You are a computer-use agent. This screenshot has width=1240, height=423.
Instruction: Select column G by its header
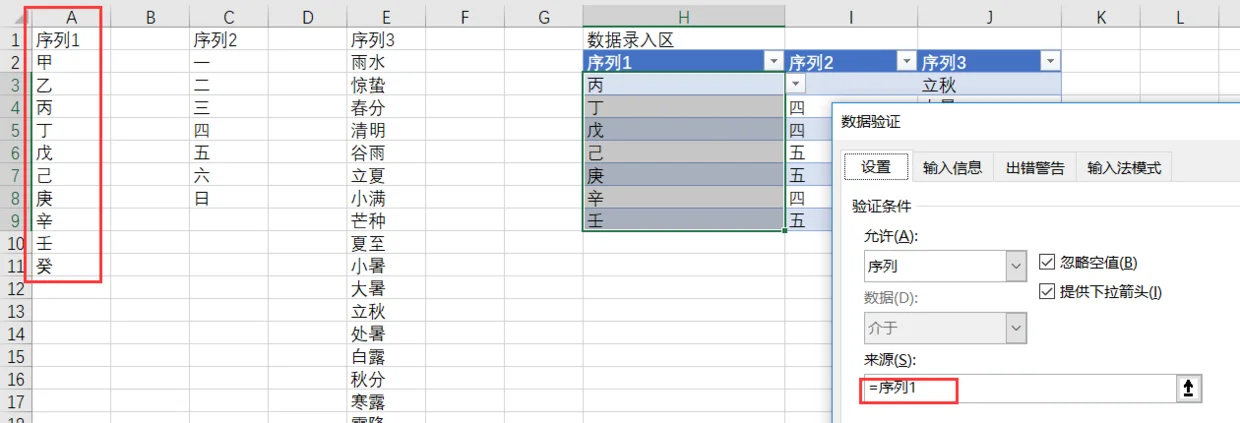(544, 17)
